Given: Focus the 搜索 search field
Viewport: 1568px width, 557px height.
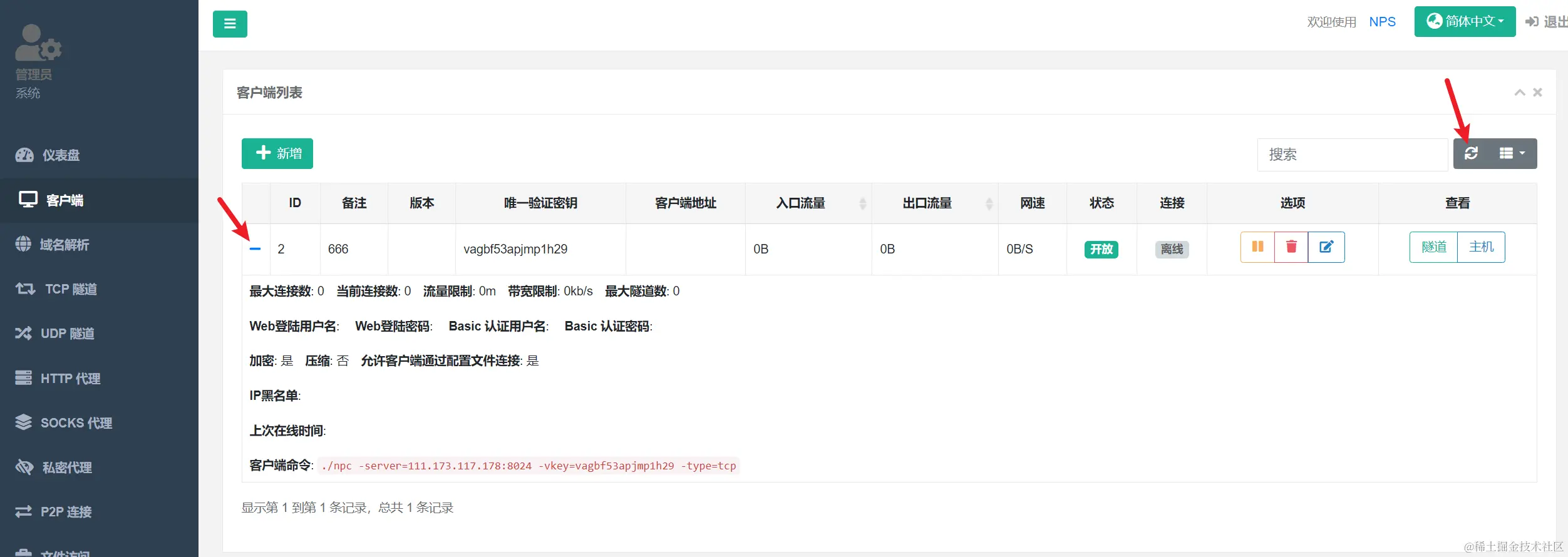Looking at the screenshot, I should 1353,155.
